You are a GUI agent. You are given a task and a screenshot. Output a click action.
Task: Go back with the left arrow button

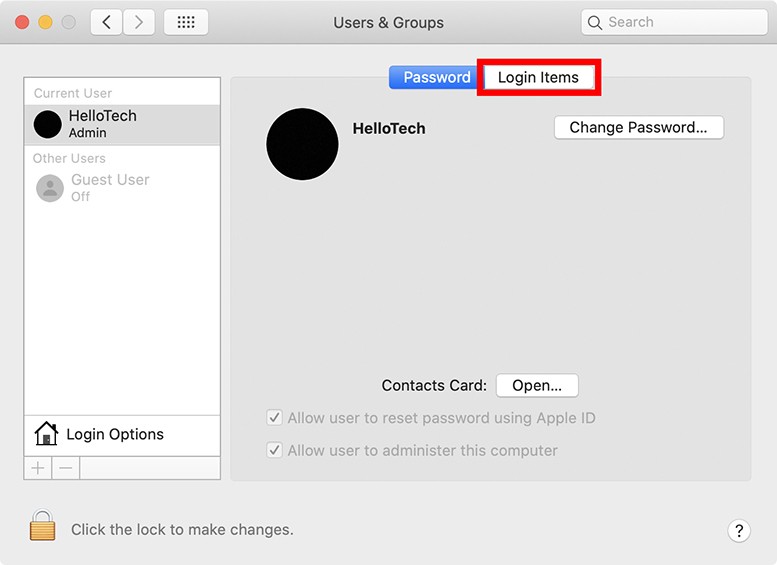point(106,22)
